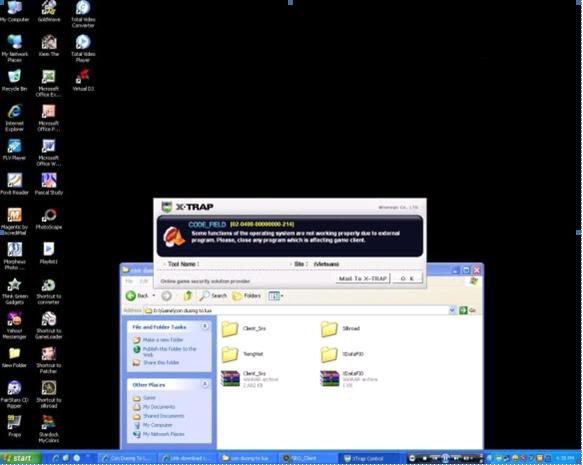583x465 pixels.
Task: Open the Think Green Gadgets shortcut
Action: point(15,291)
